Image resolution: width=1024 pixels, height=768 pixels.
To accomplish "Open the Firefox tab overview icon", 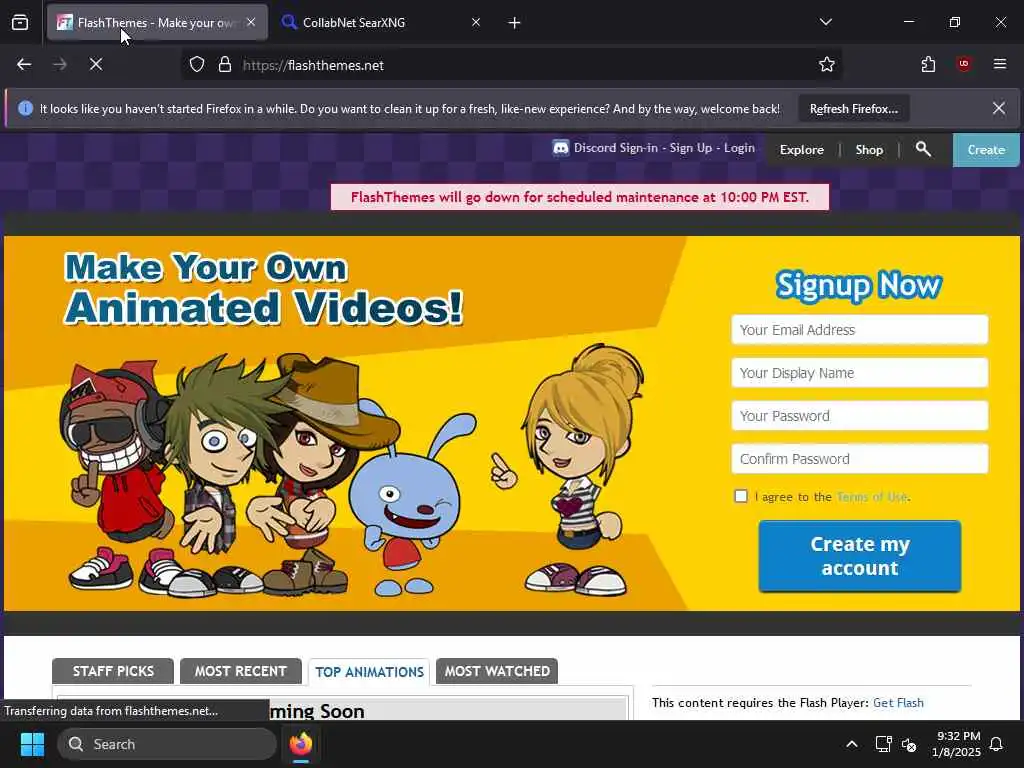I will 20,22.
